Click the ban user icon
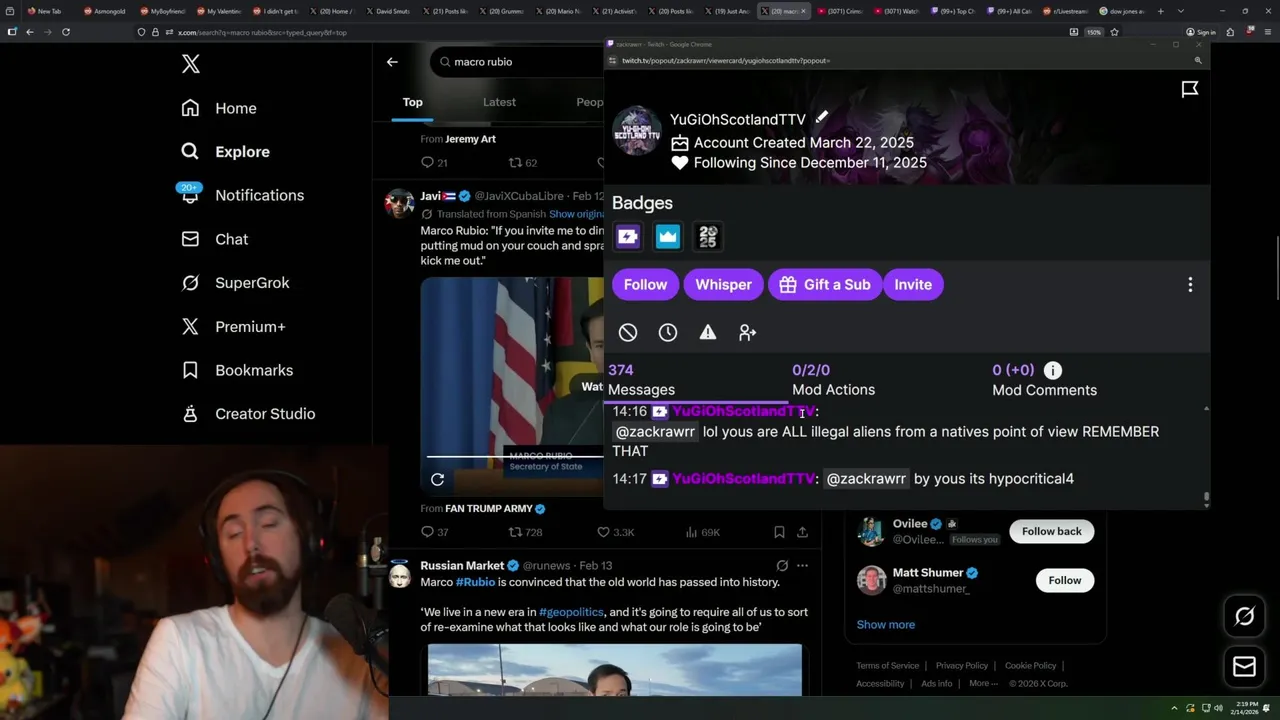1280x720 pixels. tap(628, 333)
